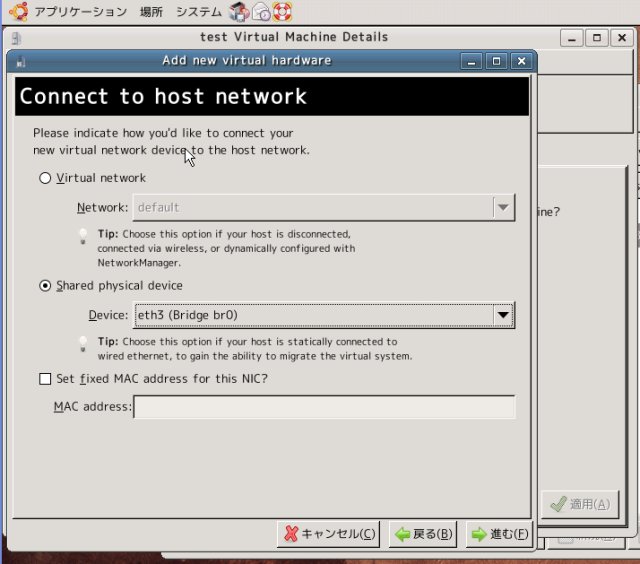Close the Add new virtual hardware dialog
640x564 pixels.
tap(522, 61)
